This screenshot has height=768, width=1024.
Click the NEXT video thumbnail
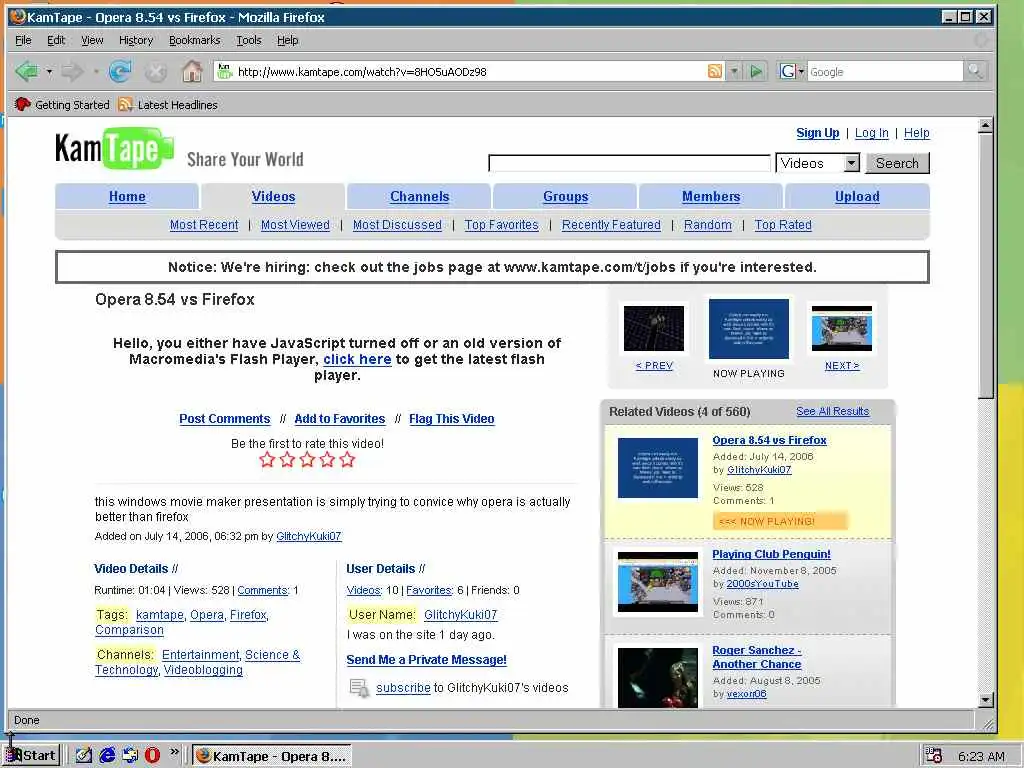842,328
